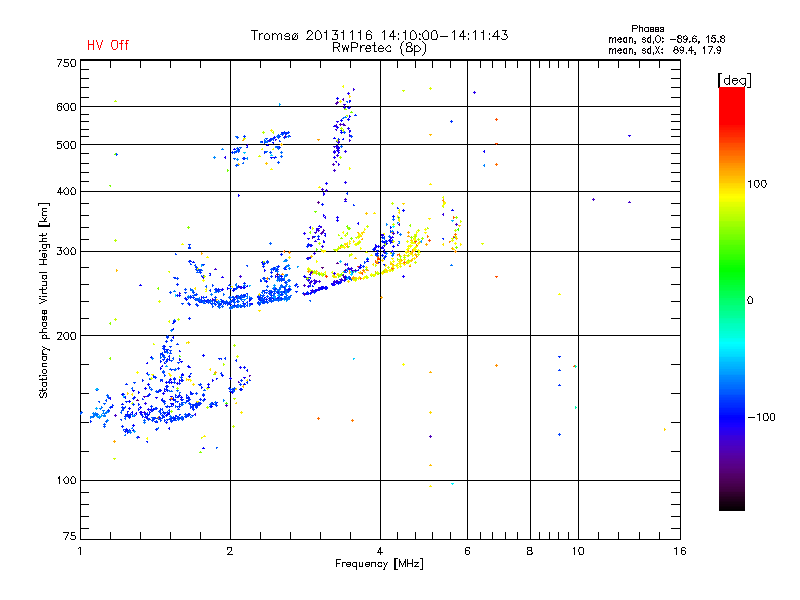The height and width of the screenshot is (600, 800).
Task: Click the '[deg]' colorbar unit label
Action: [x=734, y=80]
